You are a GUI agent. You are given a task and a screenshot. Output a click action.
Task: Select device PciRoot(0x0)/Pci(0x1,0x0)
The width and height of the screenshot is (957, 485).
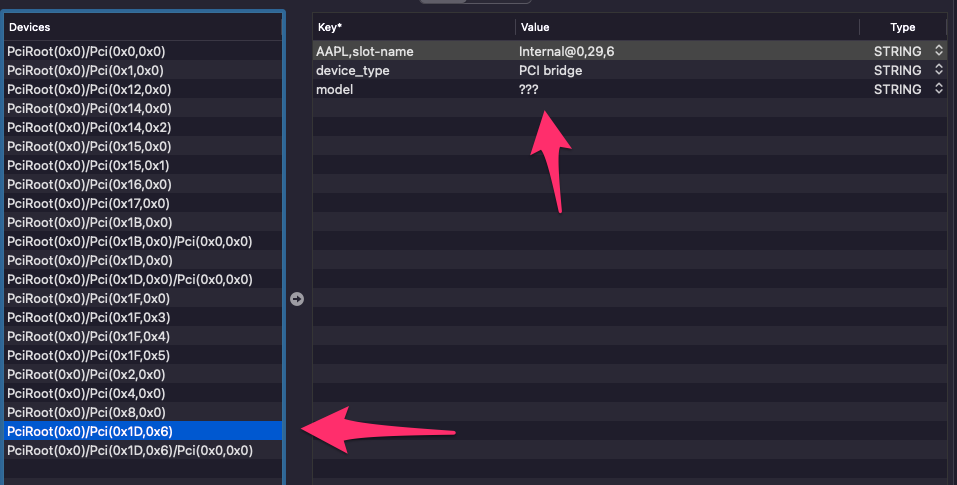[143, 70]
